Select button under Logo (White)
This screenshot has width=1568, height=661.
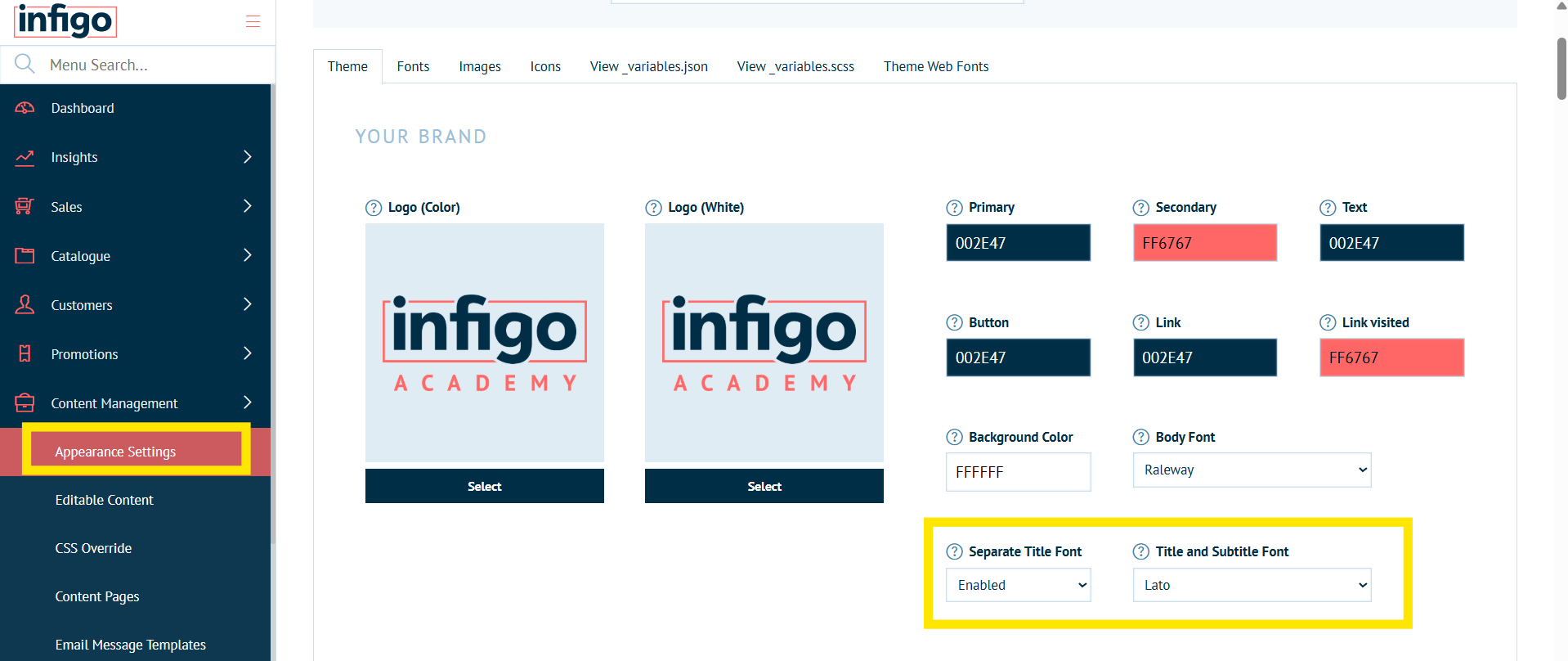tap(764, 486)
